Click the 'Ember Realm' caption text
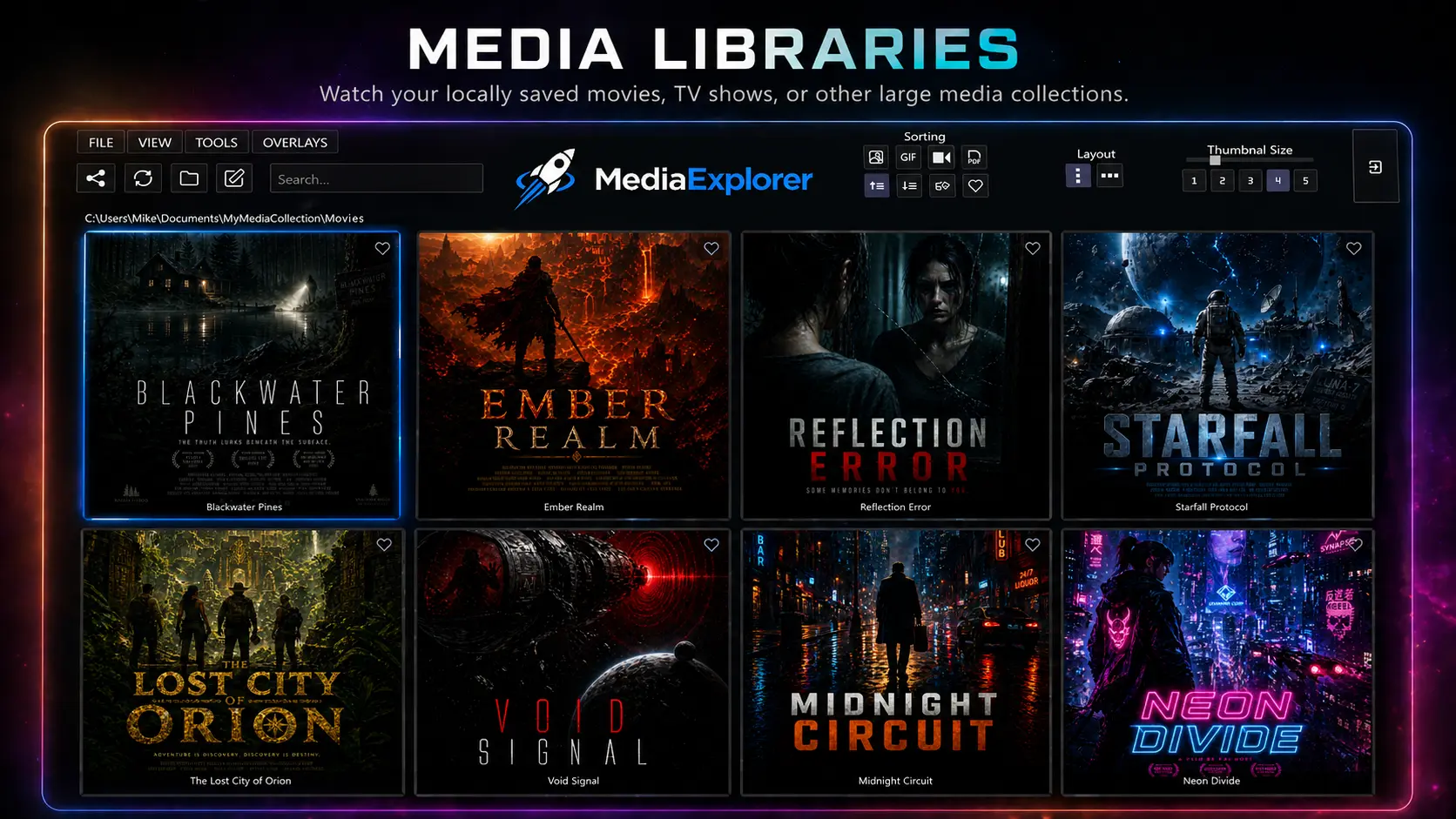The image size is (1456, 819). [574, 507]
